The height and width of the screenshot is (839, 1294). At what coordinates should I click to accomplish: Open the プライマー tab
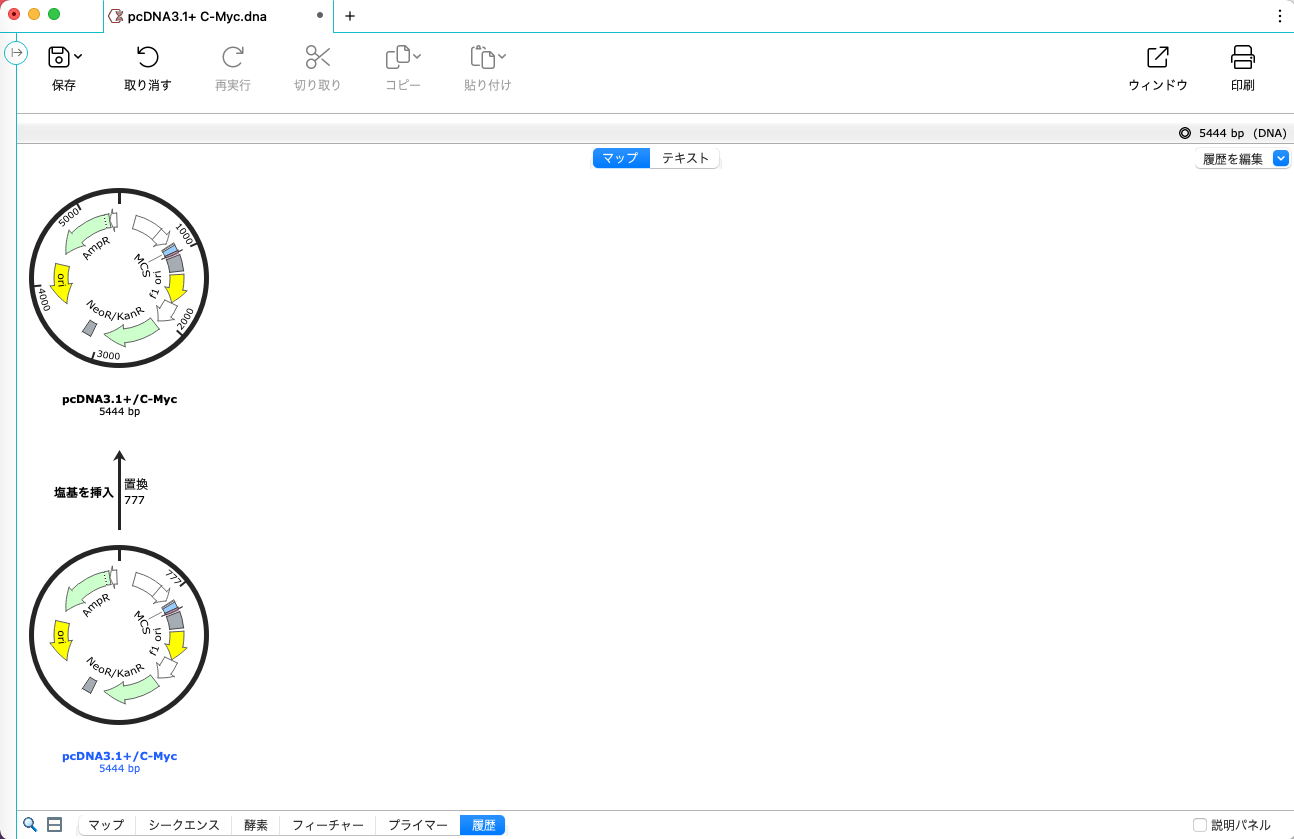[417, 825]
